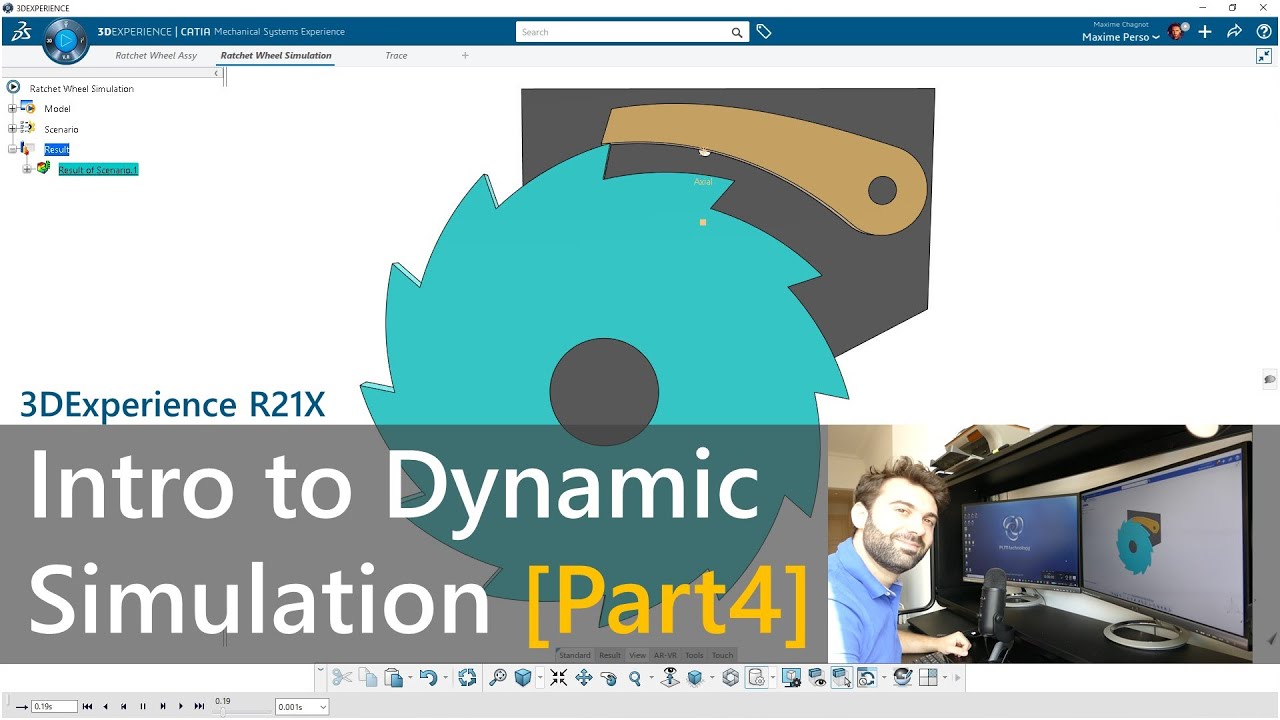Select the Zoom magnifier tool
Screen dimensions: 1280x720
[634, 678]
